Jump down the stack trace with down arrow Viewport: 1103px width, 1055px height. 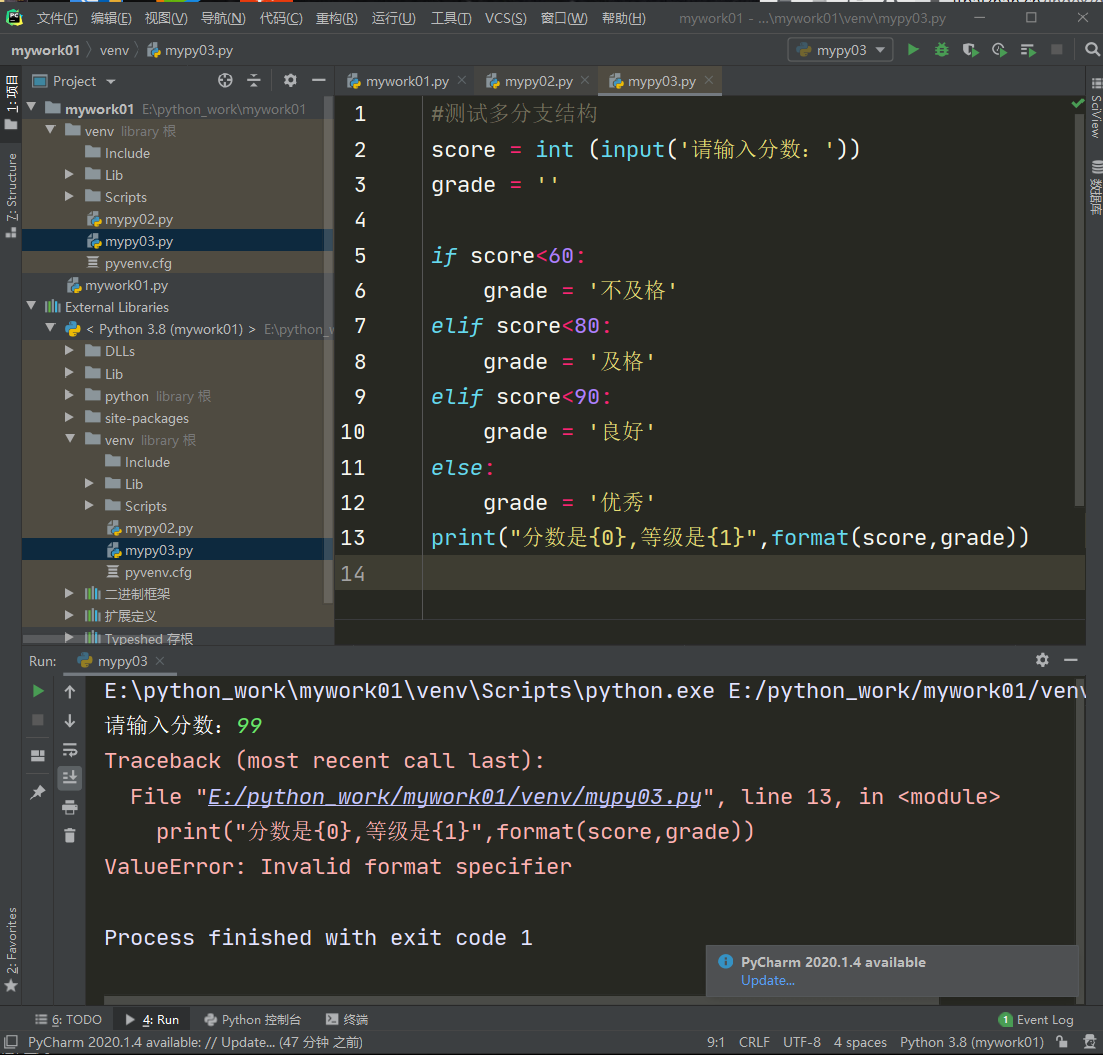click(70, 721)
